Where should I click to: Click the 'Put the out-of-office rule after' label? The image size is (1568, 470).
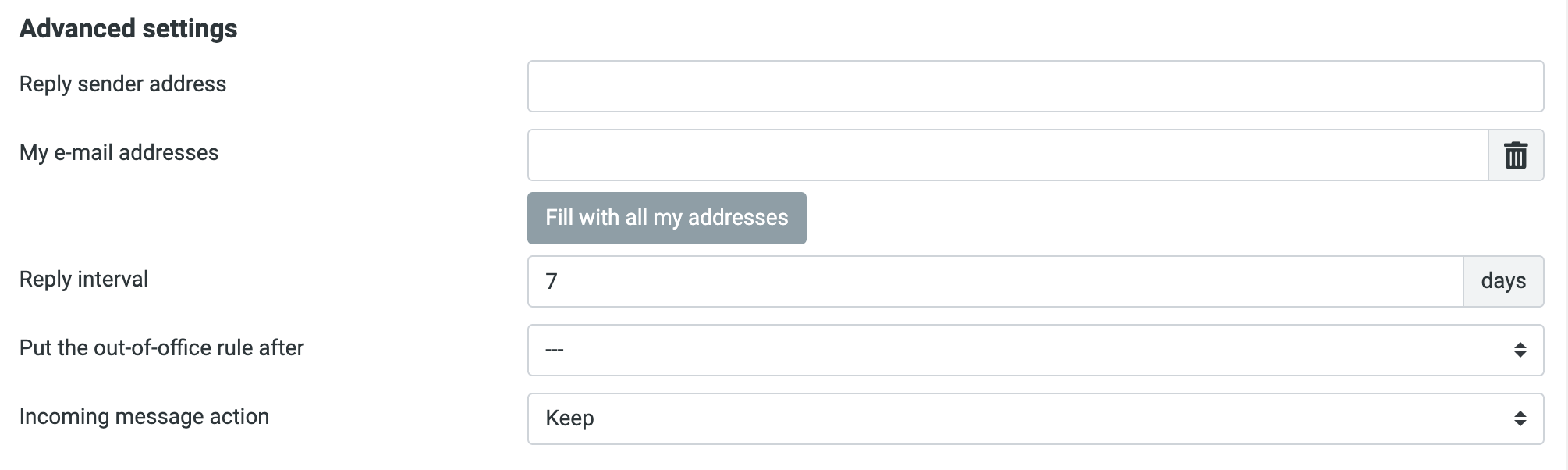[162, 349]
